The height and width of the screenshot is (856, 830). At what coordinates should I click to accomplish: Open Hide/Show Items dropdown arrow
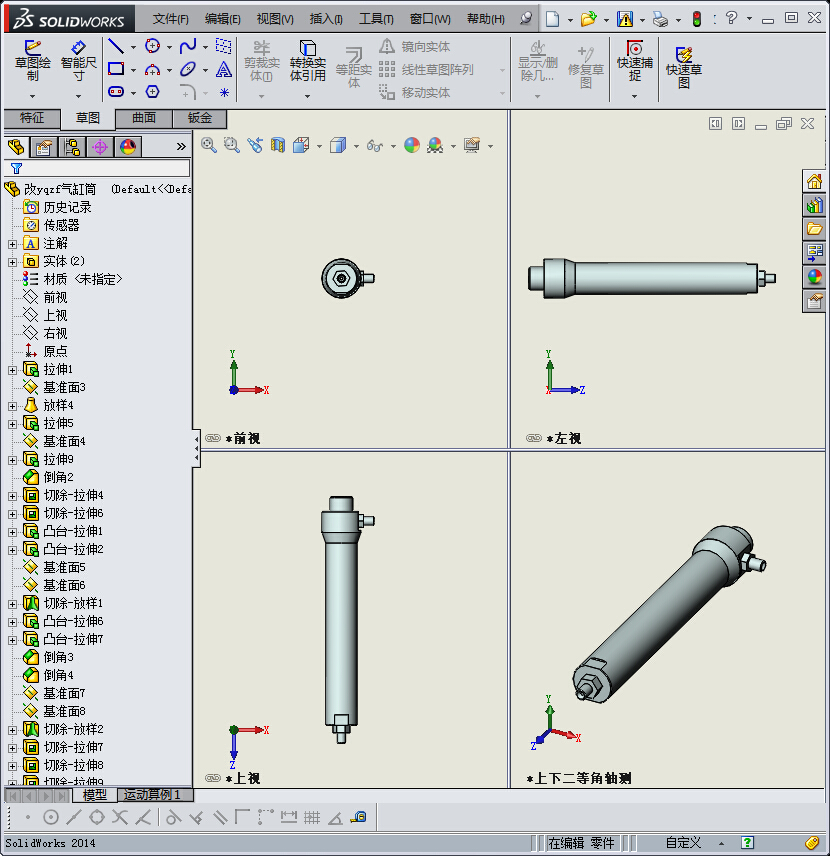pos(393,146)
